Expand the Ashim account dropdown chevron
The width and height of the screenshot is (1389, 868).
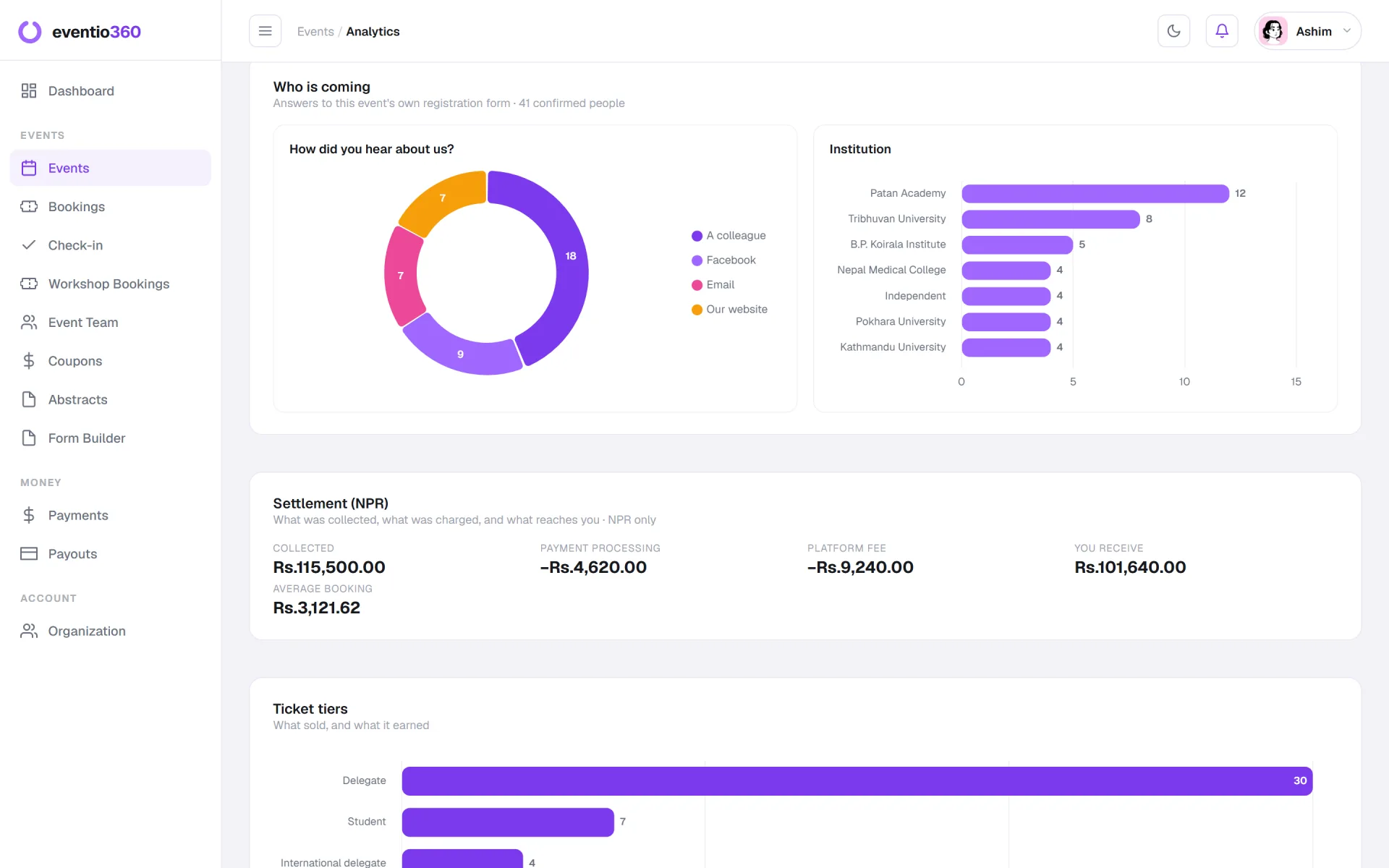pyautogui.click(x=1347, y=31)
